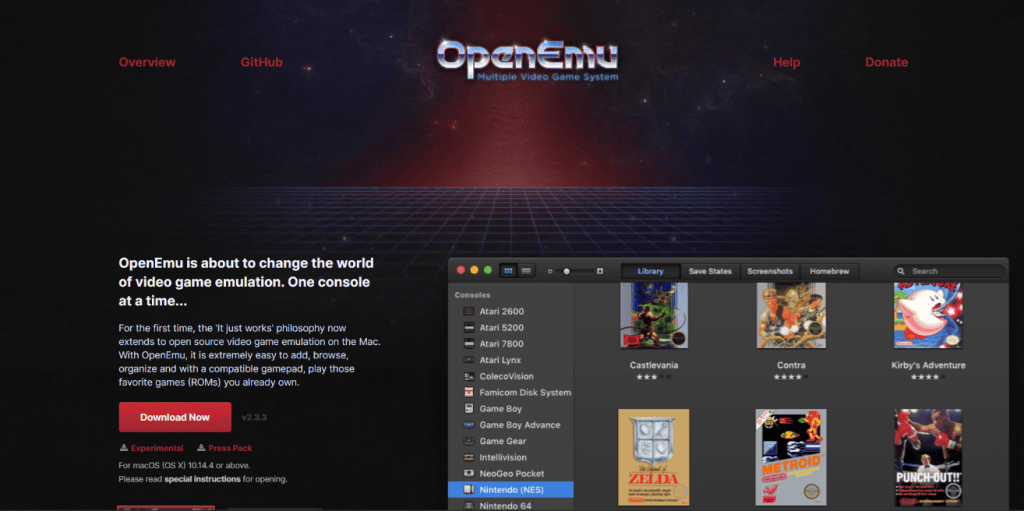The image size is (1024, 511).
Task: Select the Castlevania box art
Action: 654,315
